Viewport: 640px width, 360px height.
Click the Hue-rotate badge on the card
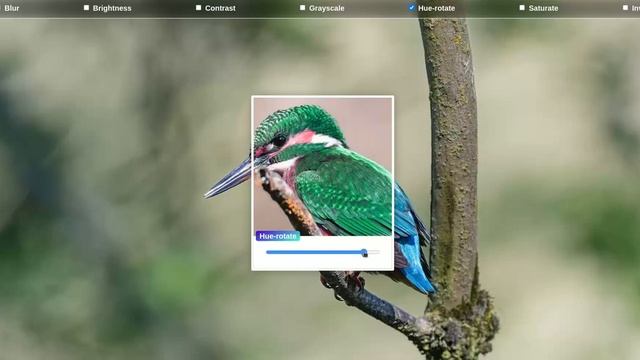(x=278, y=236)
